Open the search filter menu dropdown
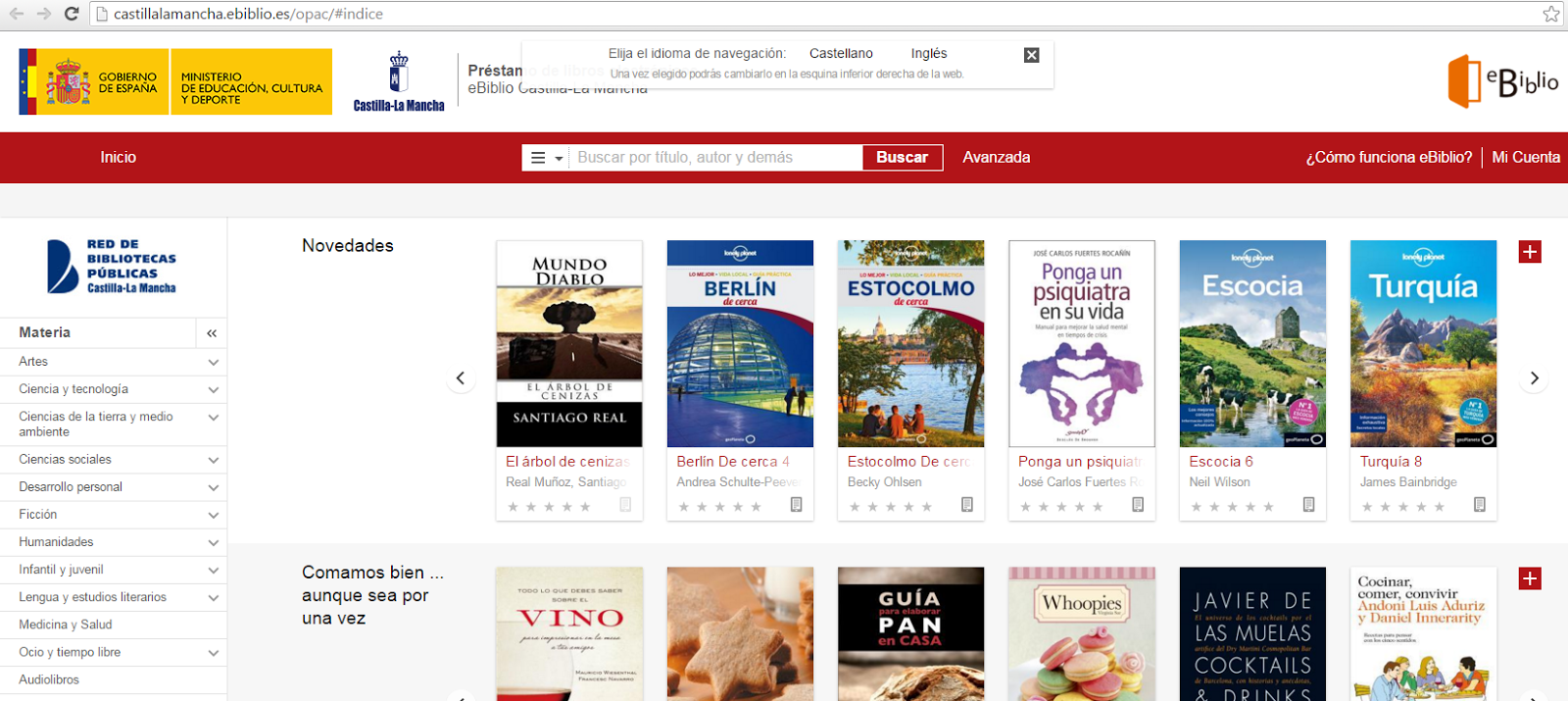This screenshot has height=701, width=1568. [546, 158]
